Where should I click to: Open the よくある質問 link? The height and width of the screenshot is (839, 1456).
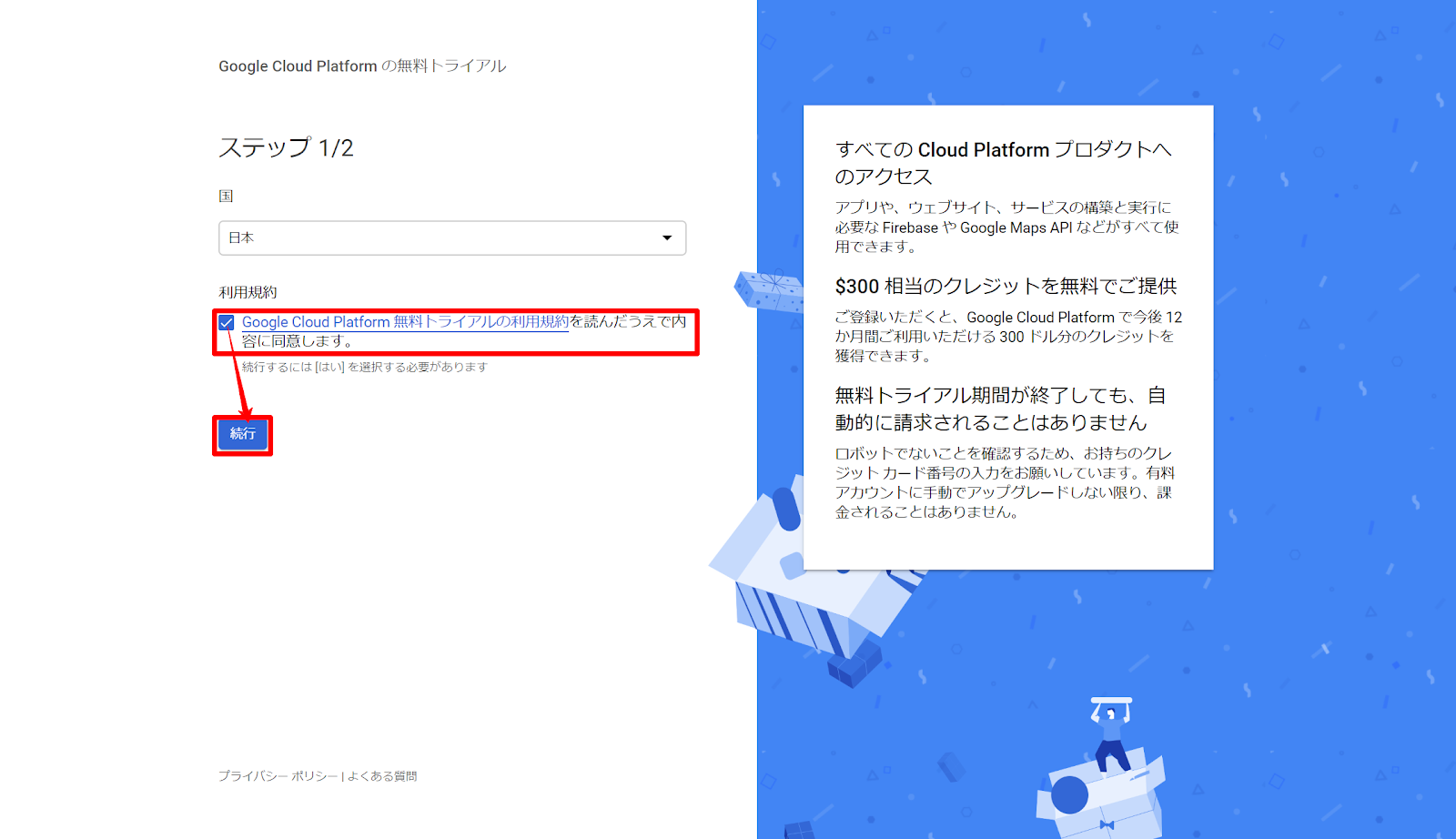[382, 776]
